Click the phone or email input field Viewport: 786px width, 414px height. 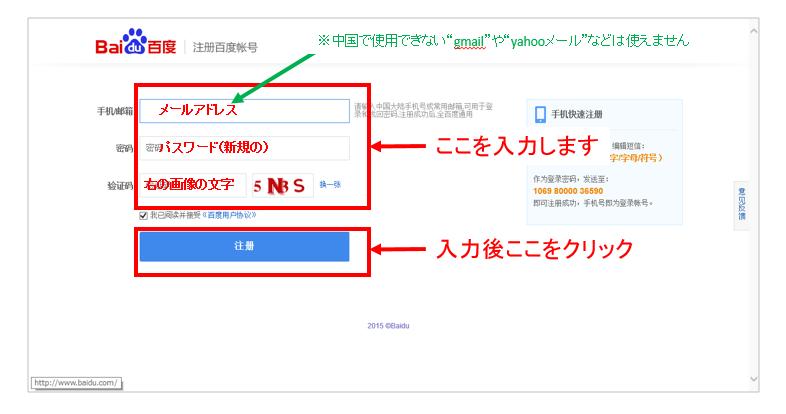click(x=244, y=111)
